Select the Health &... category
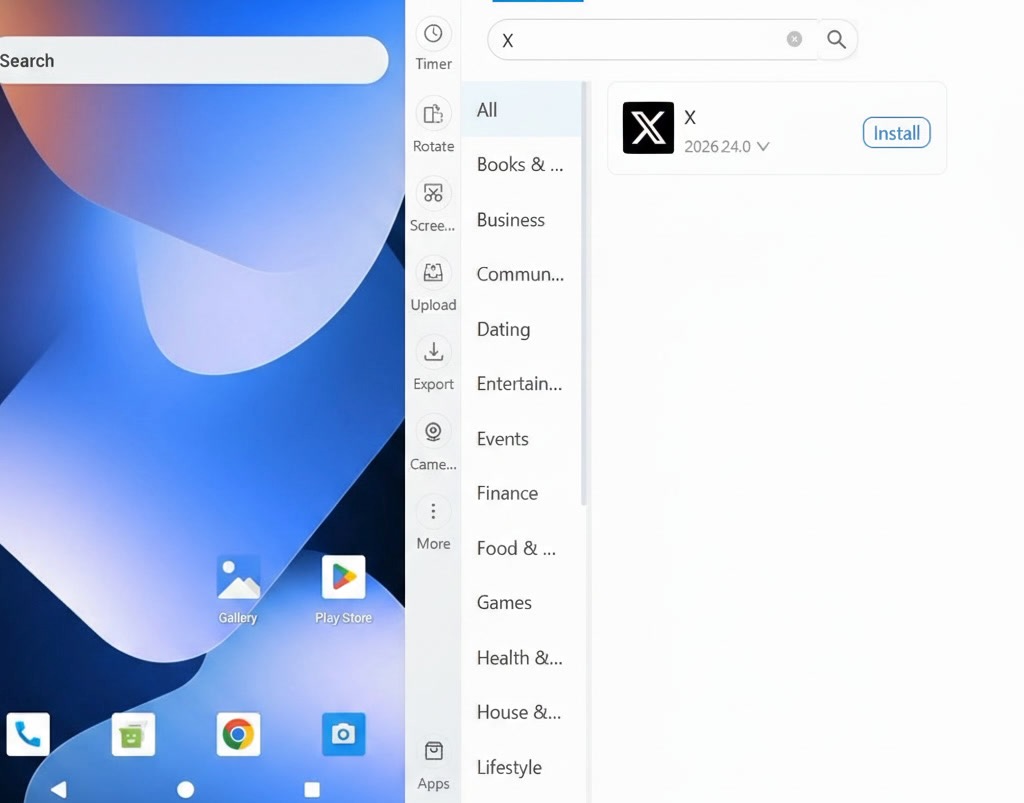Image resolution: width=1024 pixels, height=803 pixels. click(x=521, y=657)
